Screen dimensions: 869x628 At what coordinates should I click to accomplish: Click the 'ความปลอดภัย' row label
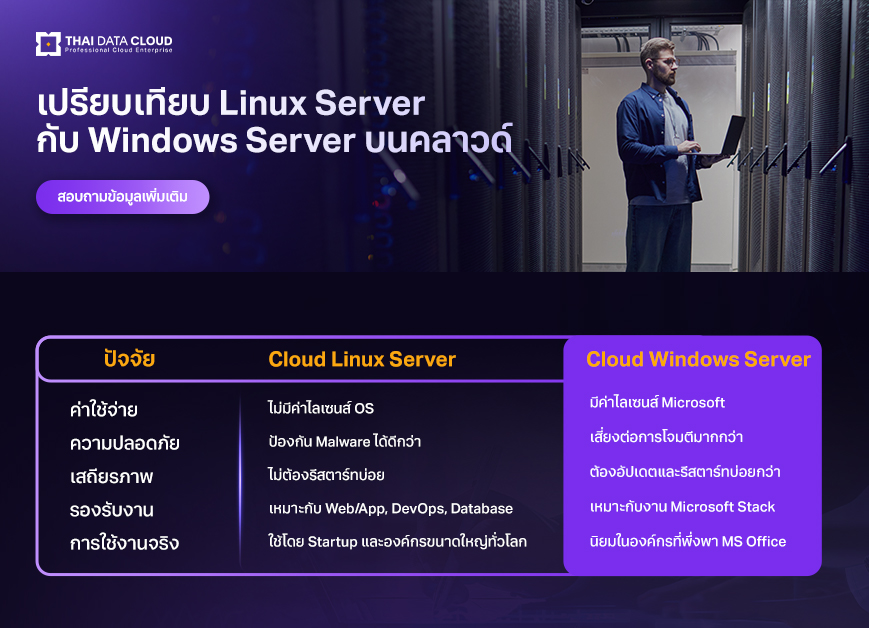[124, 443]
